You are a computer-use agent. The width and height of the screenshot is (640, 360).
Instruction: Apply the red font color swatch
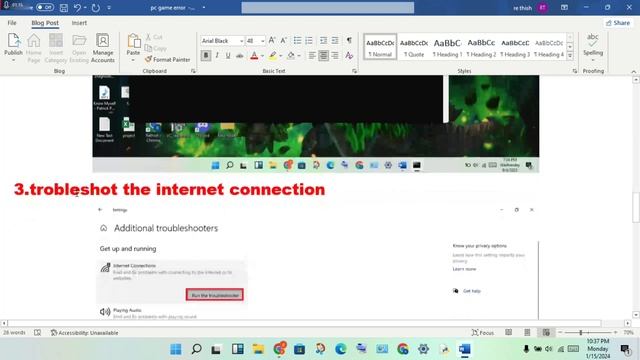point(254,56)
